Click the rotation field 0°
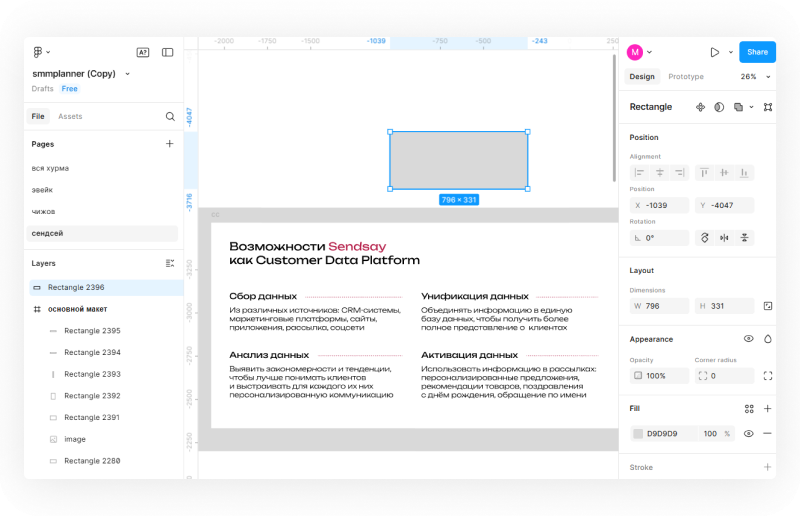Image resolution: width=800 pixels, height=516 pixels. tap(659, 238)
